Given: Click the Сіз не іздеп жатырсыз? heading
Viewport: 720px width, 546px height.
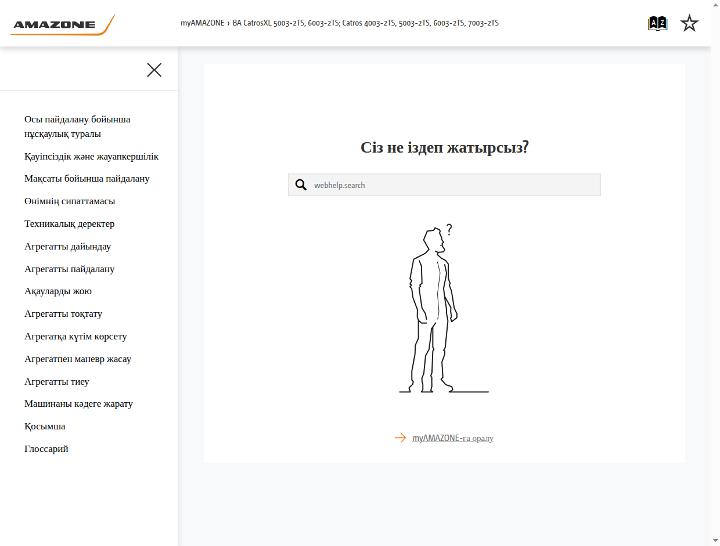Looking at the screenshot, I should coord(444,147).
